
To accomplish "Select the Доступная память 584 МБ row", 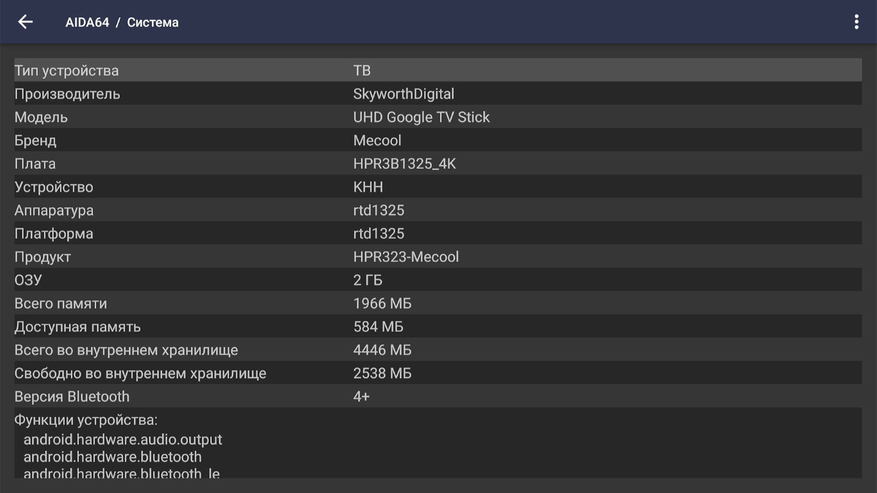I will (437, 327).
